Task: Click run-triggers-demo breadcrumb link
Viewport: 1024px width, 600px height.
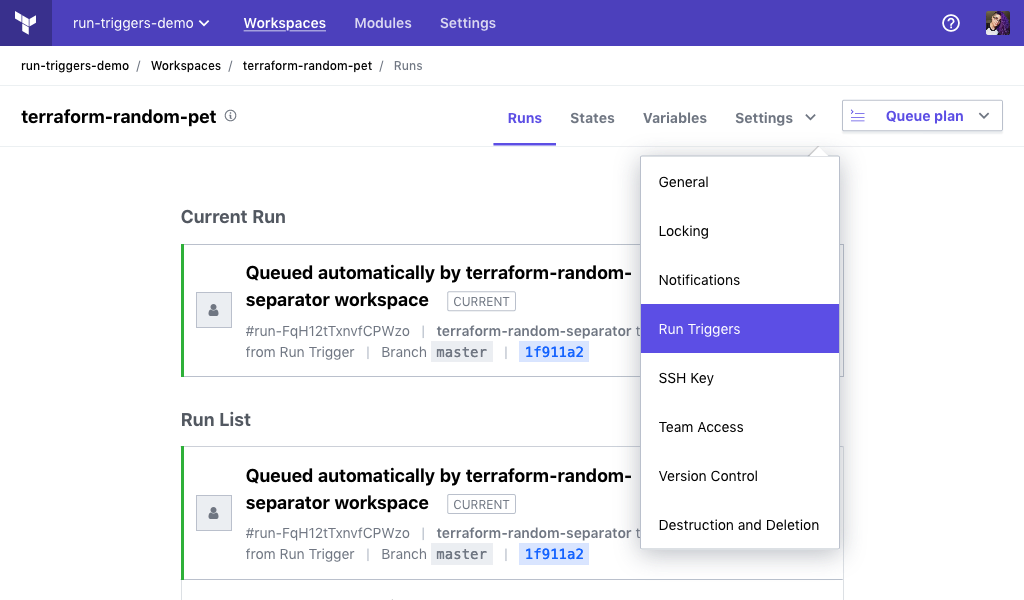Action: pos(75,66)
